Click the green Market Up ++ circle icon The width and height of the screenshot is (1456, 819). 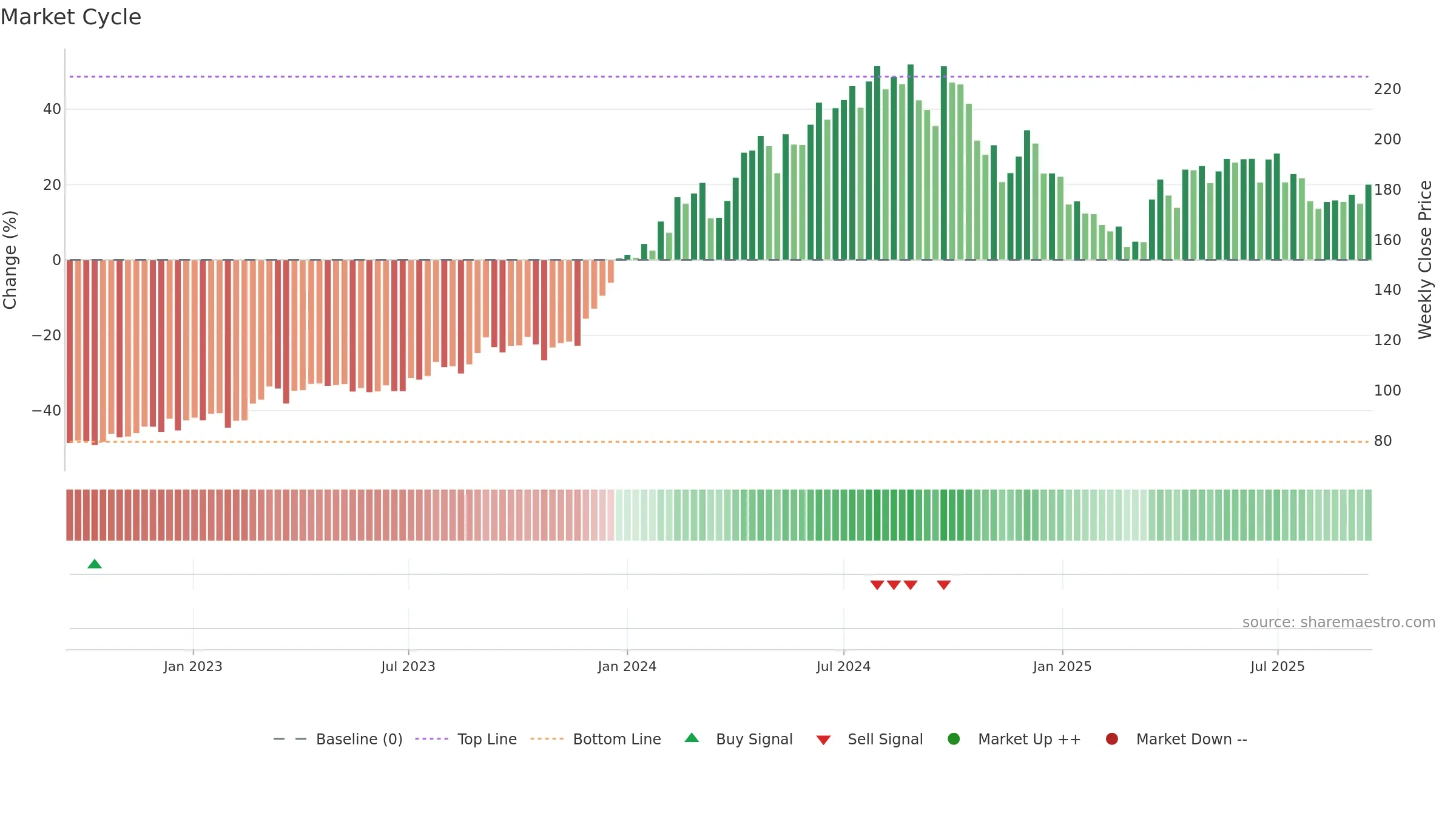click(954, 739)
